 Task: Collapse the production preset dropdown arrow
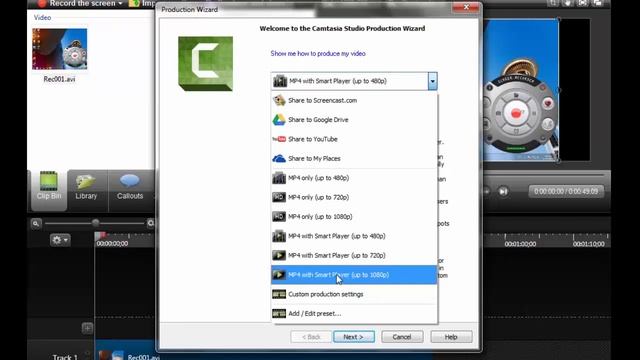pos(432,81)
